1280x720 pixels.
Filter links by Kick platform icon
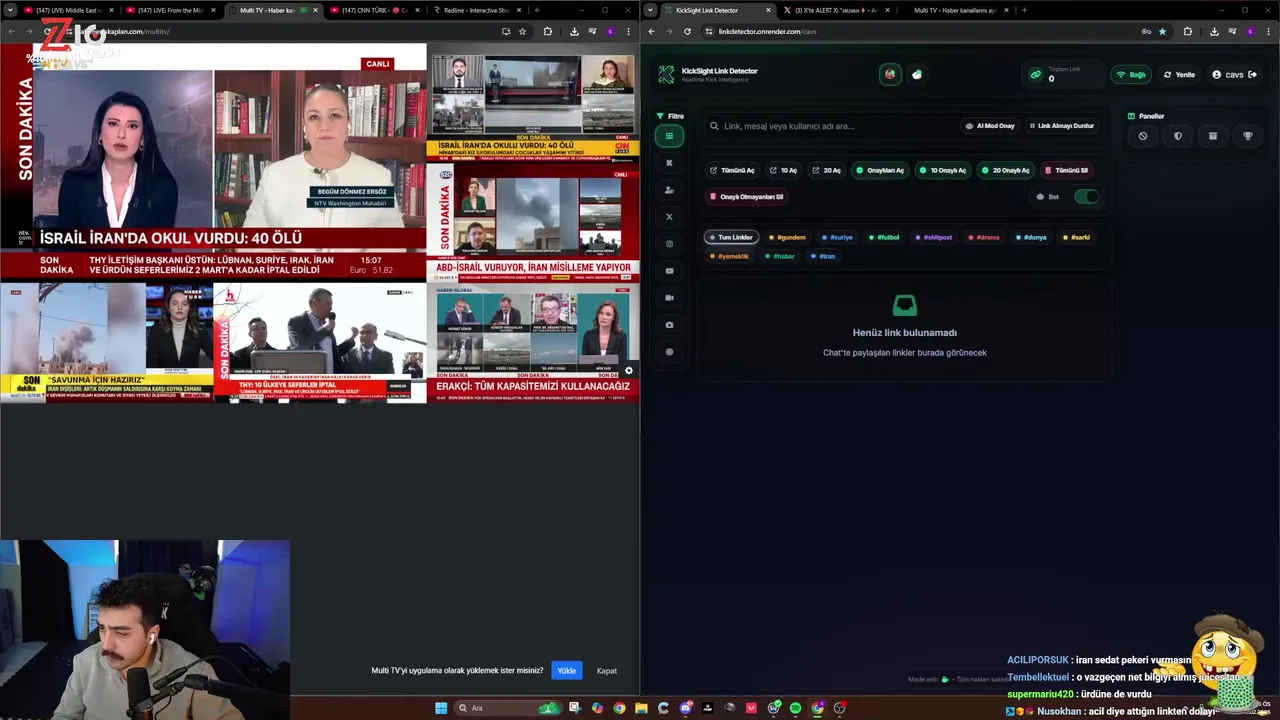[x=669, y=163]
